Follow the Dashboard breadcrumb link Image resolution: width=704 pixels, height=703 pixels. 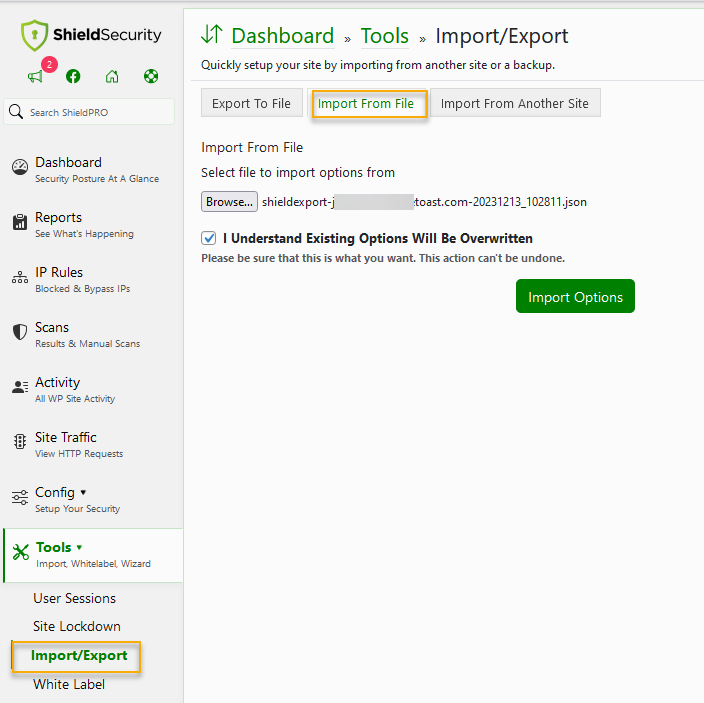(283, 36)
